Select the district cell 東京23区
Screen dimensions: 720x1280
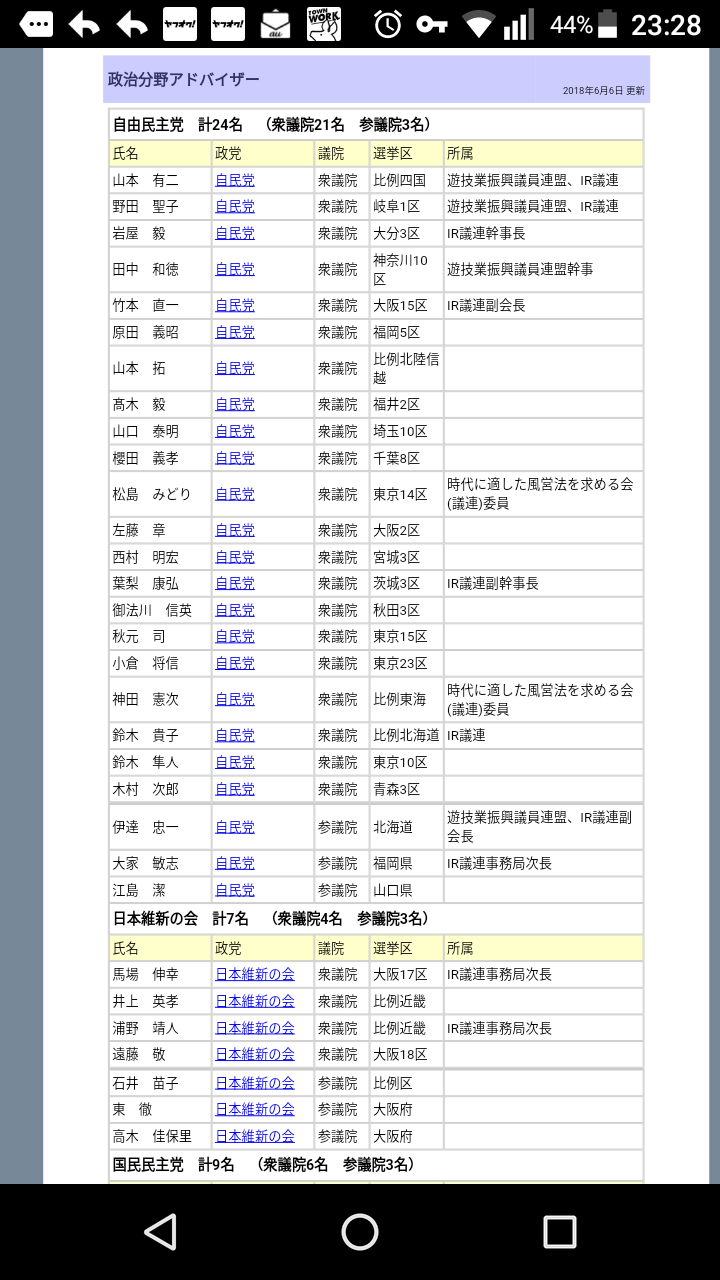pyautogui.click(x=406, y=663)
